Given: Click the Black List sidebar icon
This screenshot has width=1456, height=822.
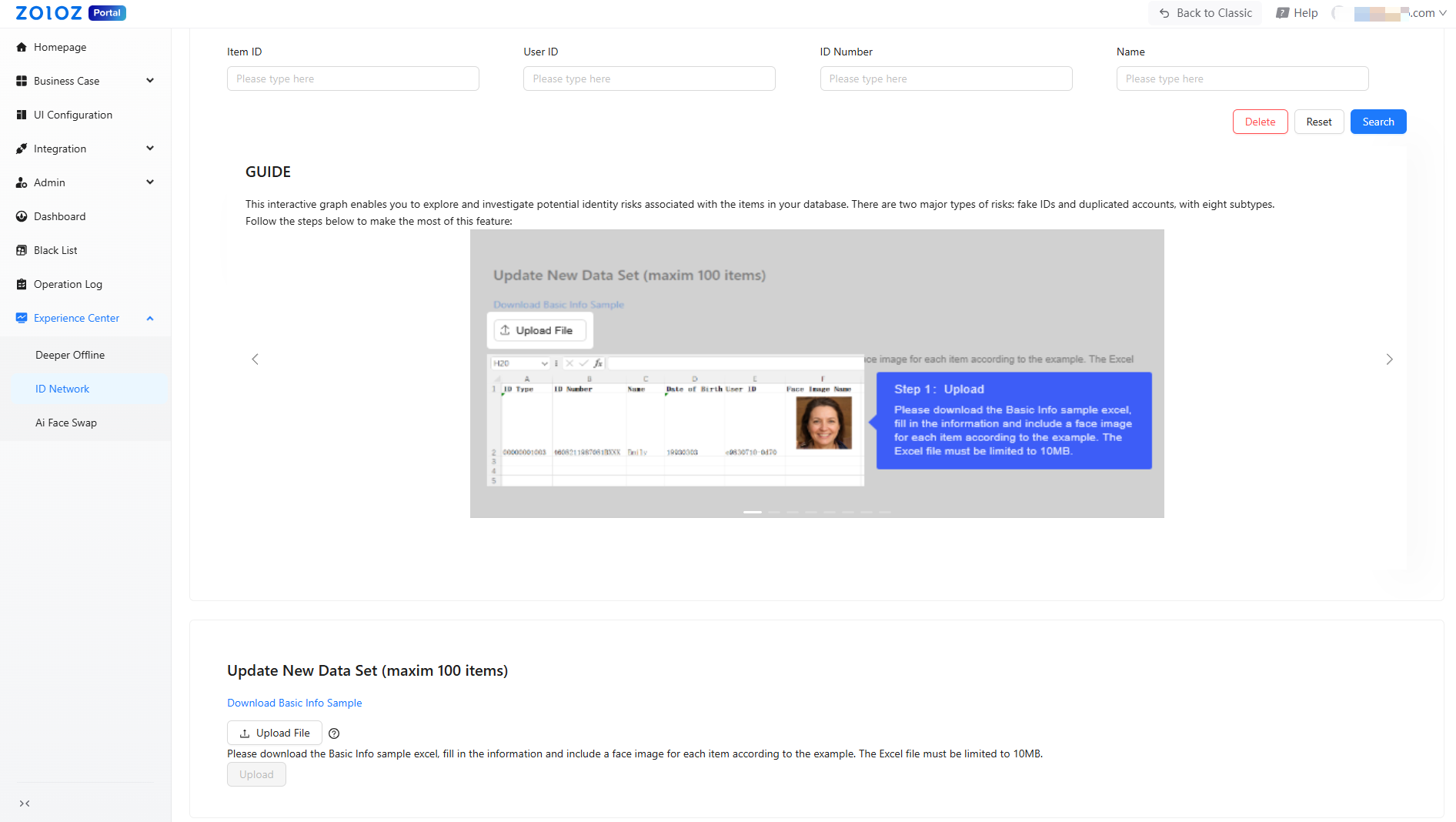Looking at the screenshot, I should point(22,250).
